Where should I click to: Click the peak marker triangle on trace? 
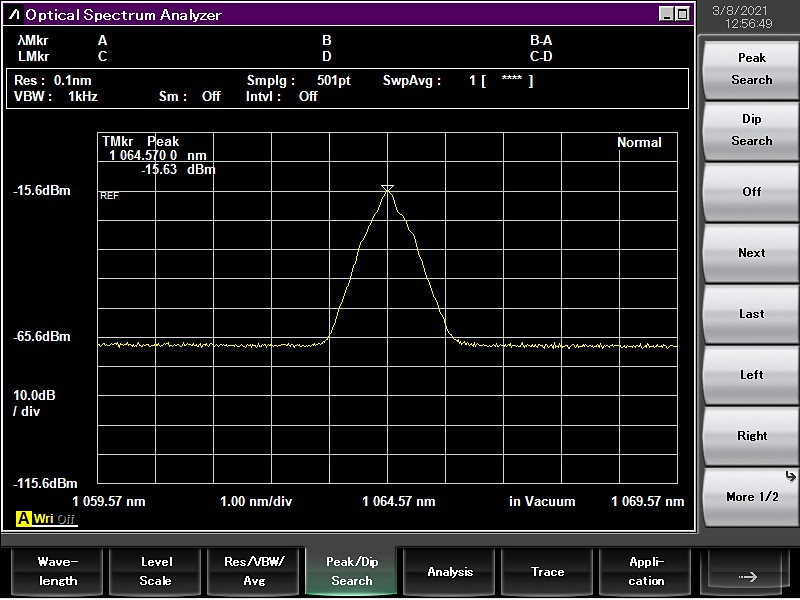388,189
